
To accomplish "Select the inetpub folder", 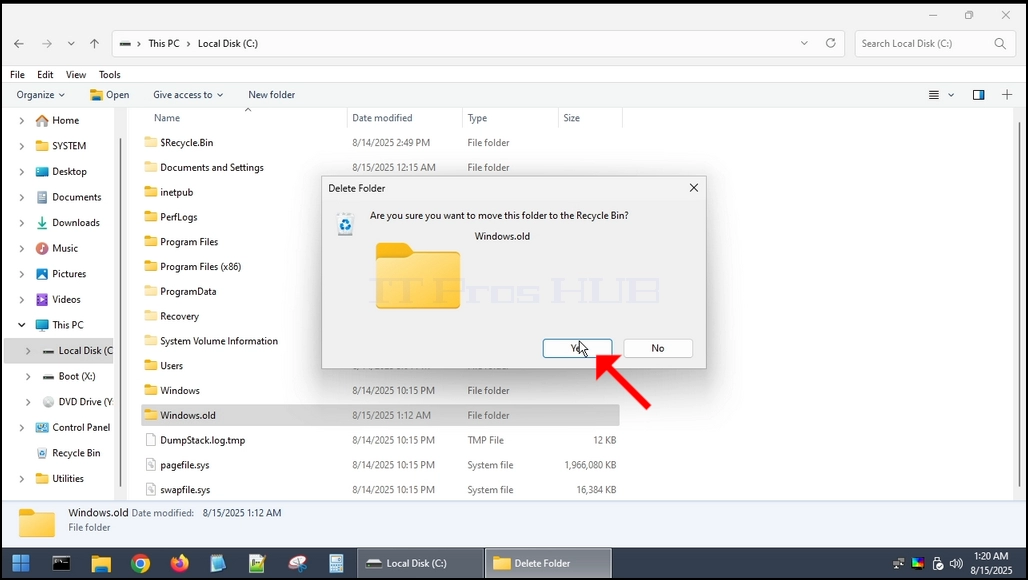I will [168, 193].
